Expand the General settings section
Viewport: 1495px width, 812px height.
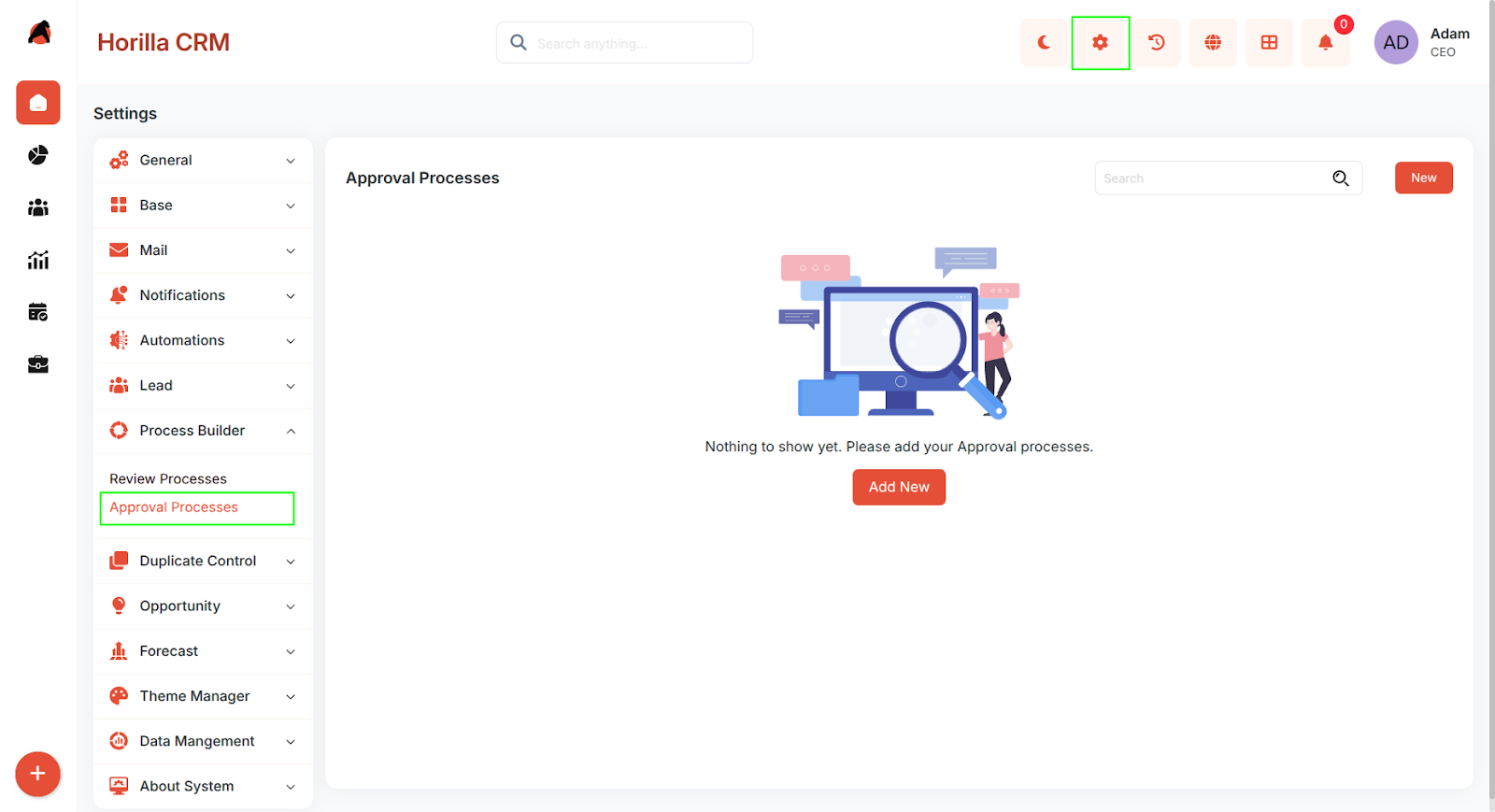(204, 161)
